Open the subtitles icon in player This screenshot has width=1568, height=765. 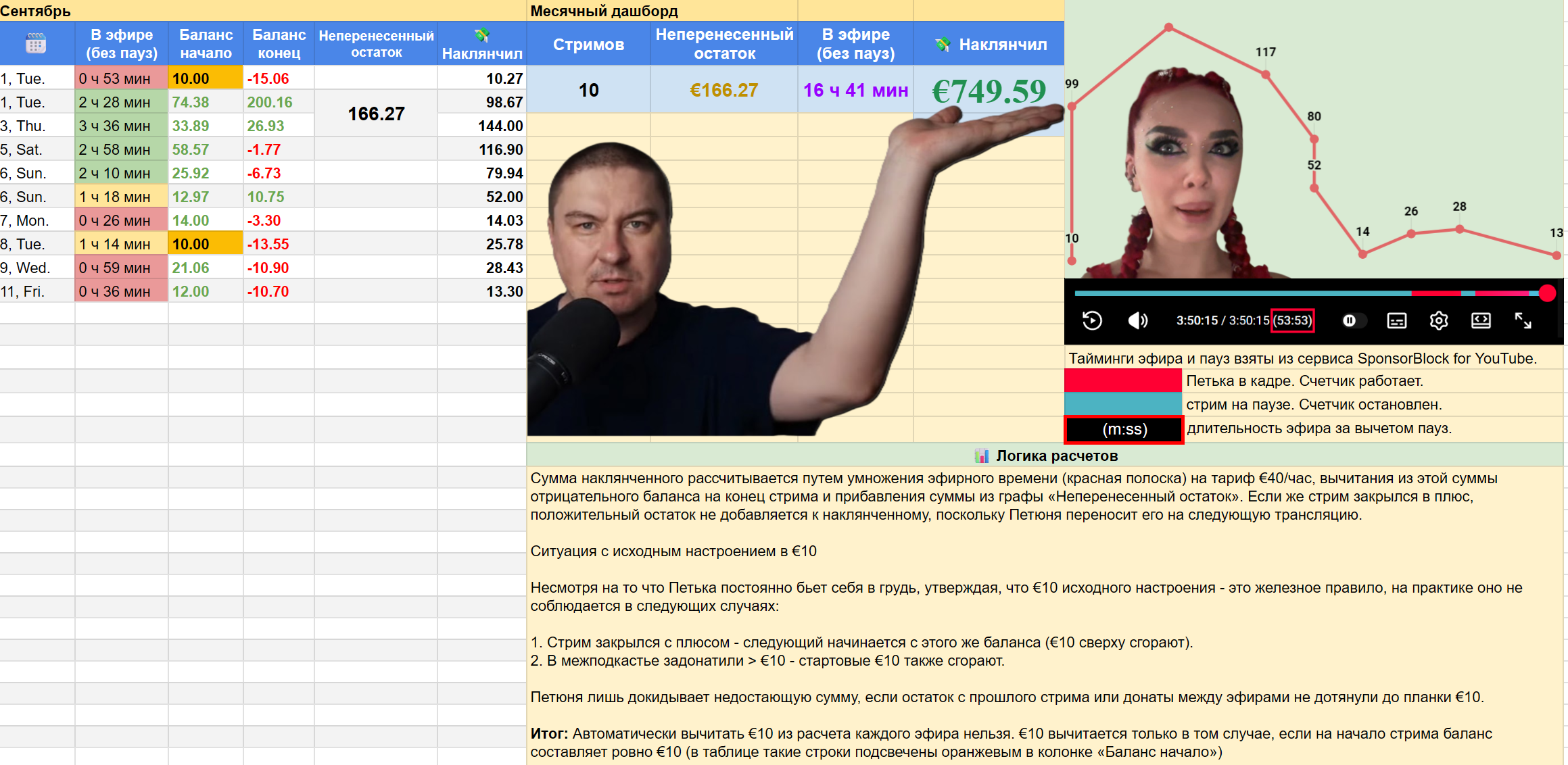[x=1396, y=320]
